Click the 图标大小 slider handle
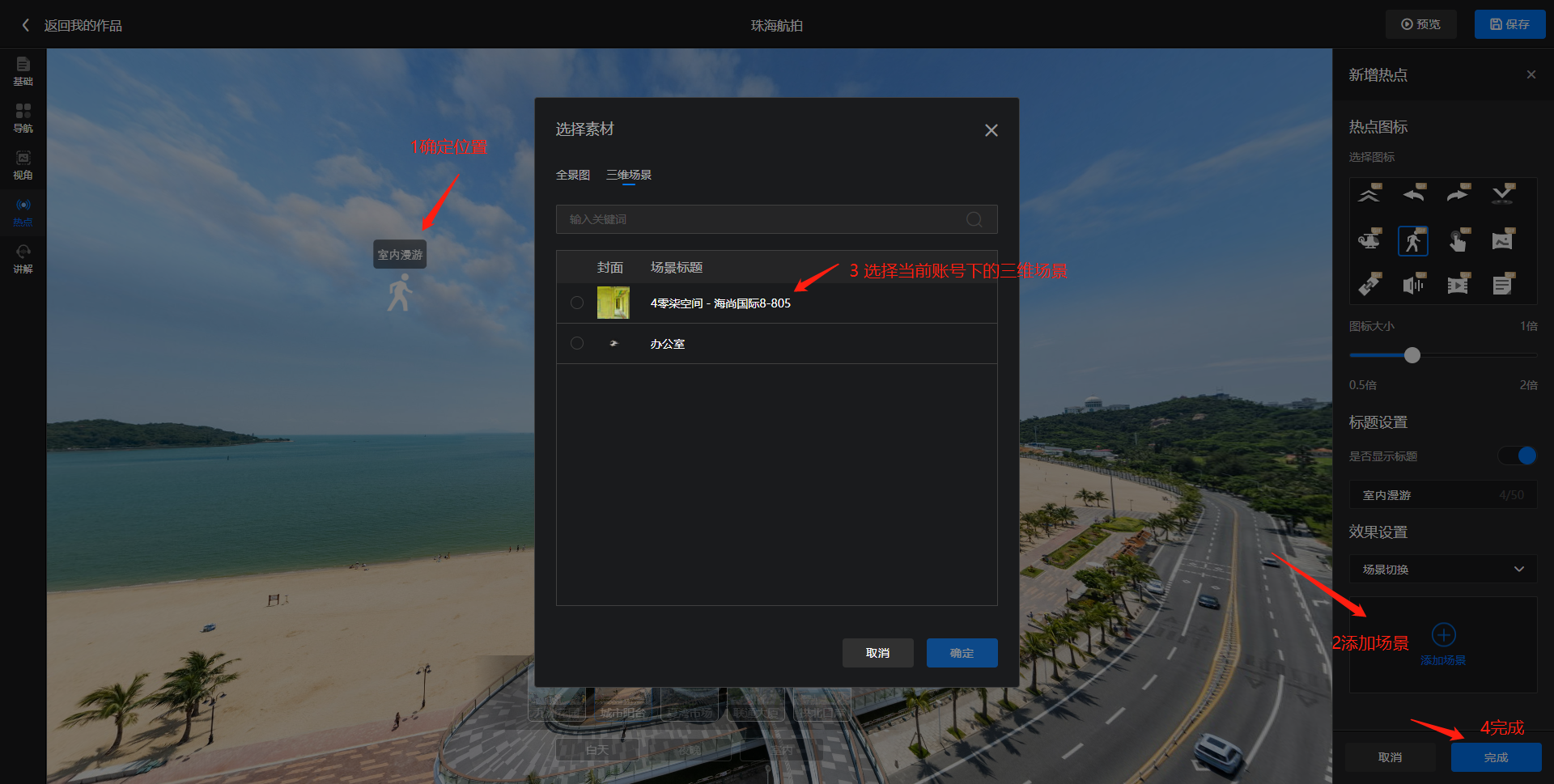 tap(1412, 355)
